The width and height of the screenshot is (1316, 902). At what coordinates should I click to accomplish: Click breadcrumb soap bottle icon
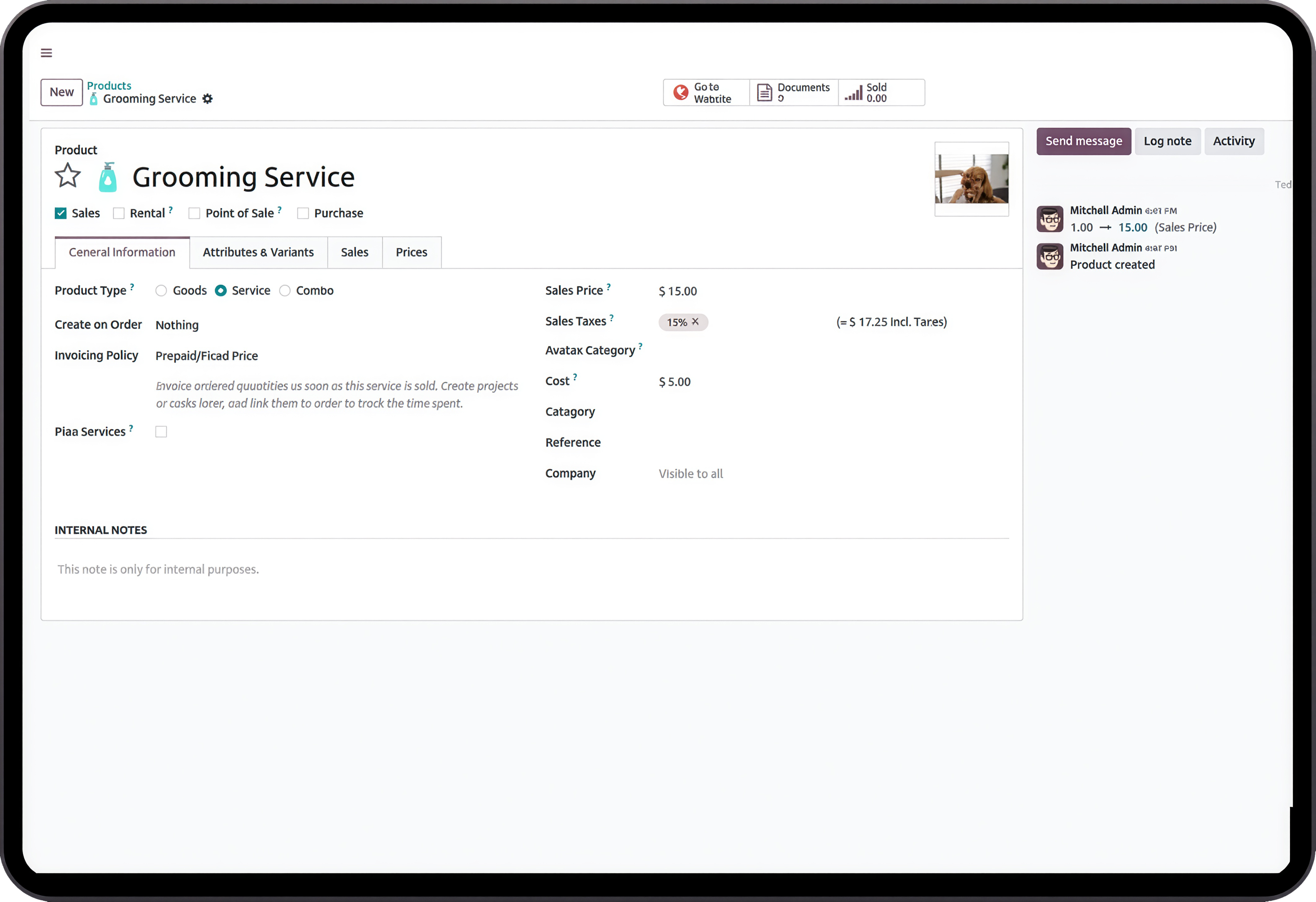pyautogui.click(x=93, y=99)
